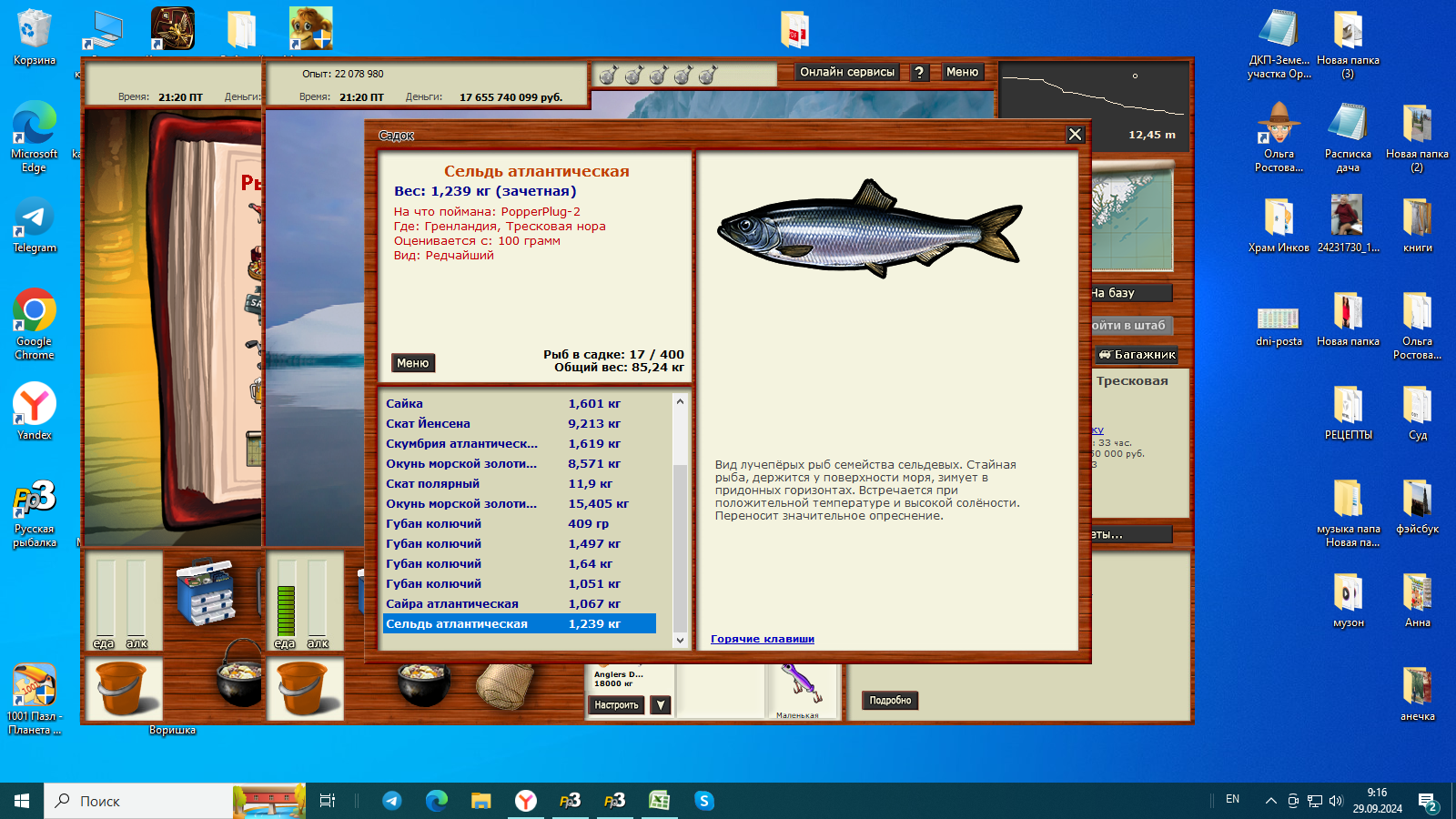This screenshot has width=1456, height=819.
Task: Click the На базу button
Action: (x=1130, y=293)
